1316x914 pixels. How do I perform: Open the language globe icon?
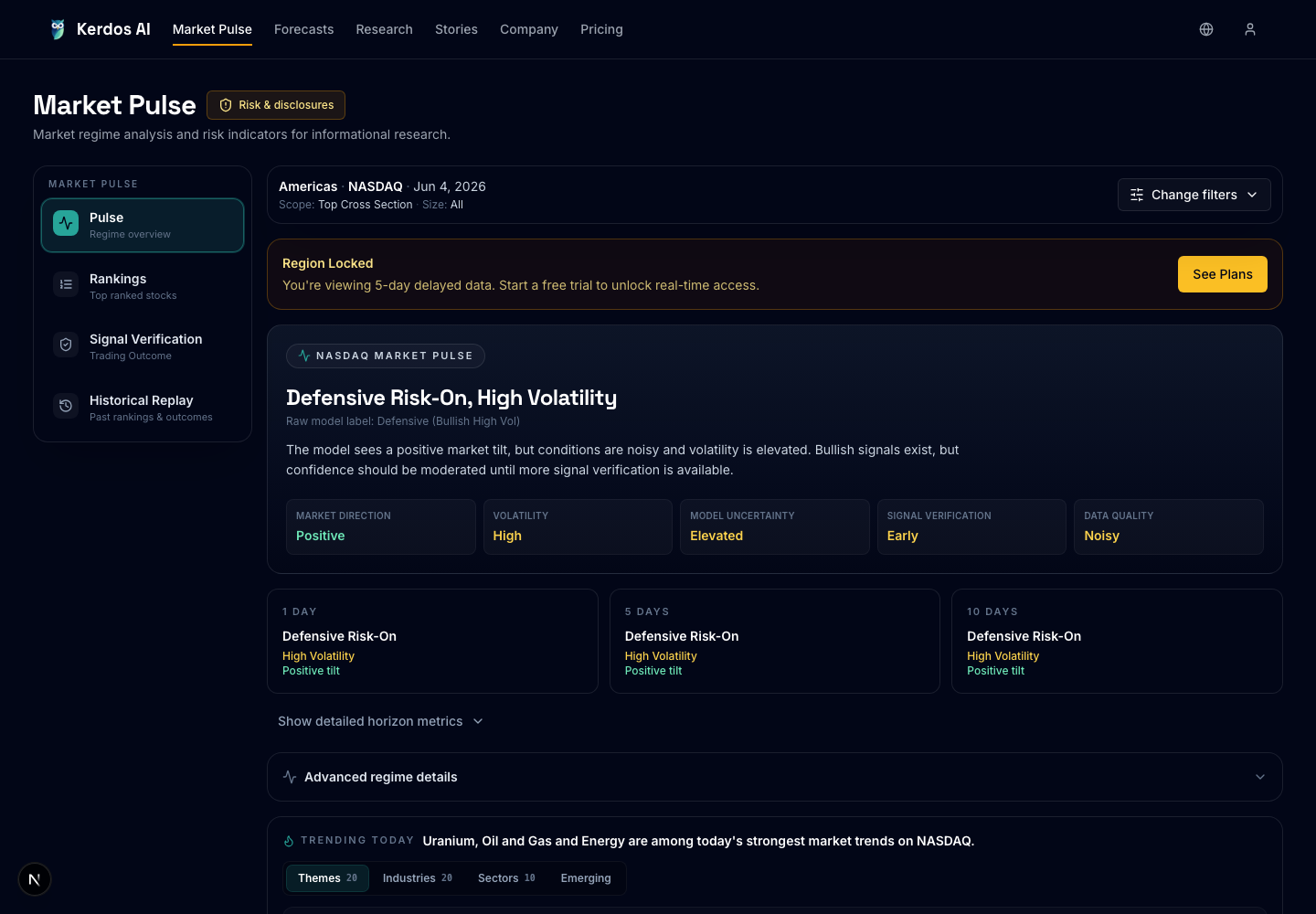1206,29
